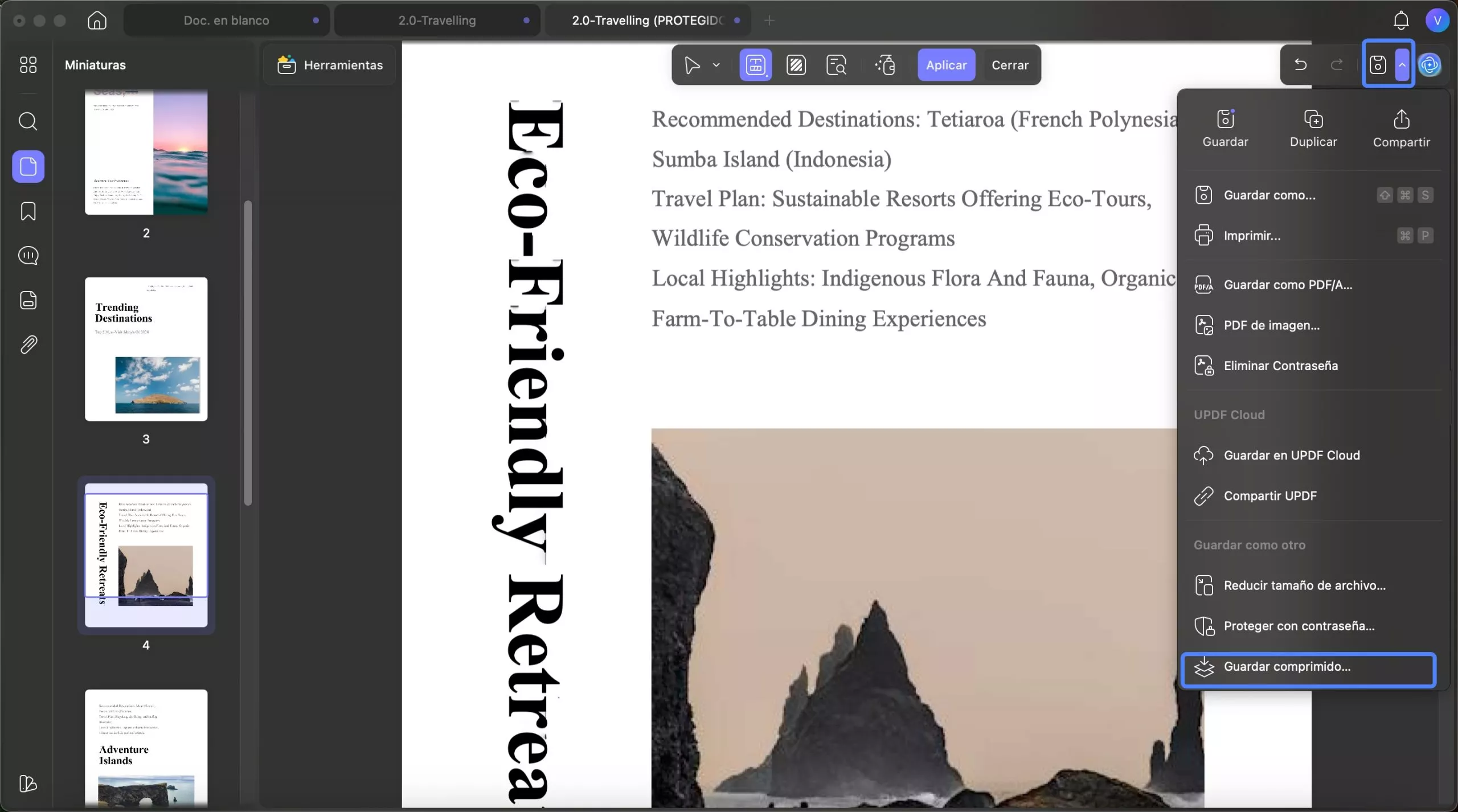Open the Comments panel icon
The height and width of the screenshot is (812, 1458).
[28, 256]
